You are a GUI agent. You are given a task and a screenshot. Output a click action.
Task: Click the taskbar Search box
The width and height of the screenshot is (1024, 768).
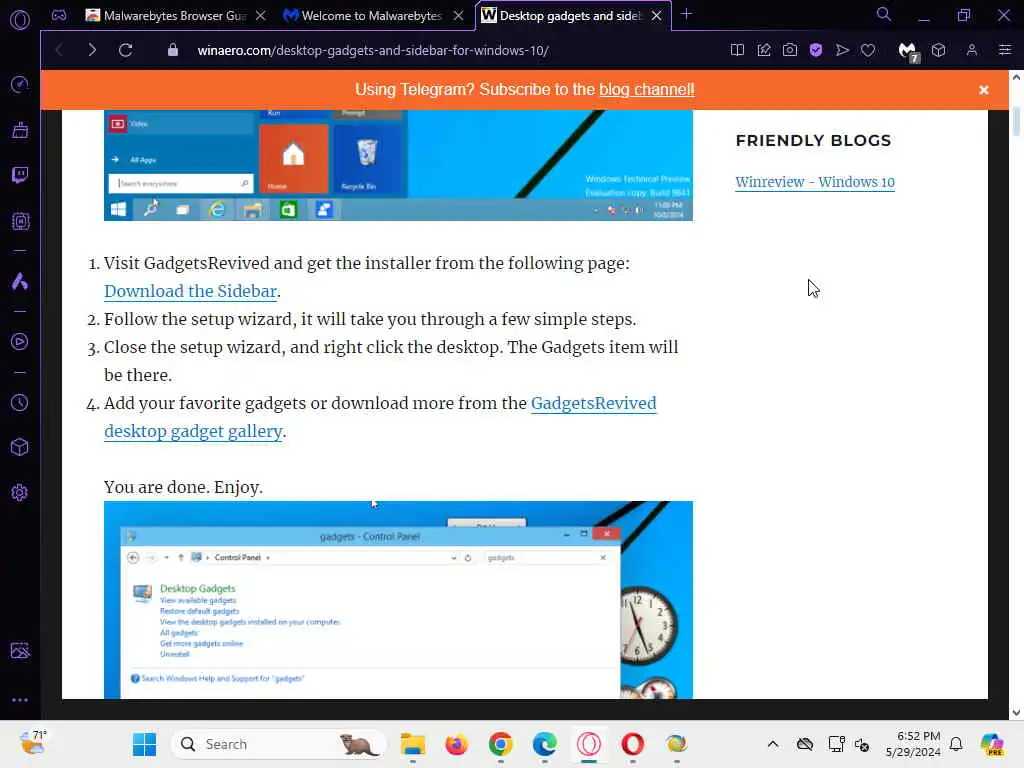click(279, 744)
